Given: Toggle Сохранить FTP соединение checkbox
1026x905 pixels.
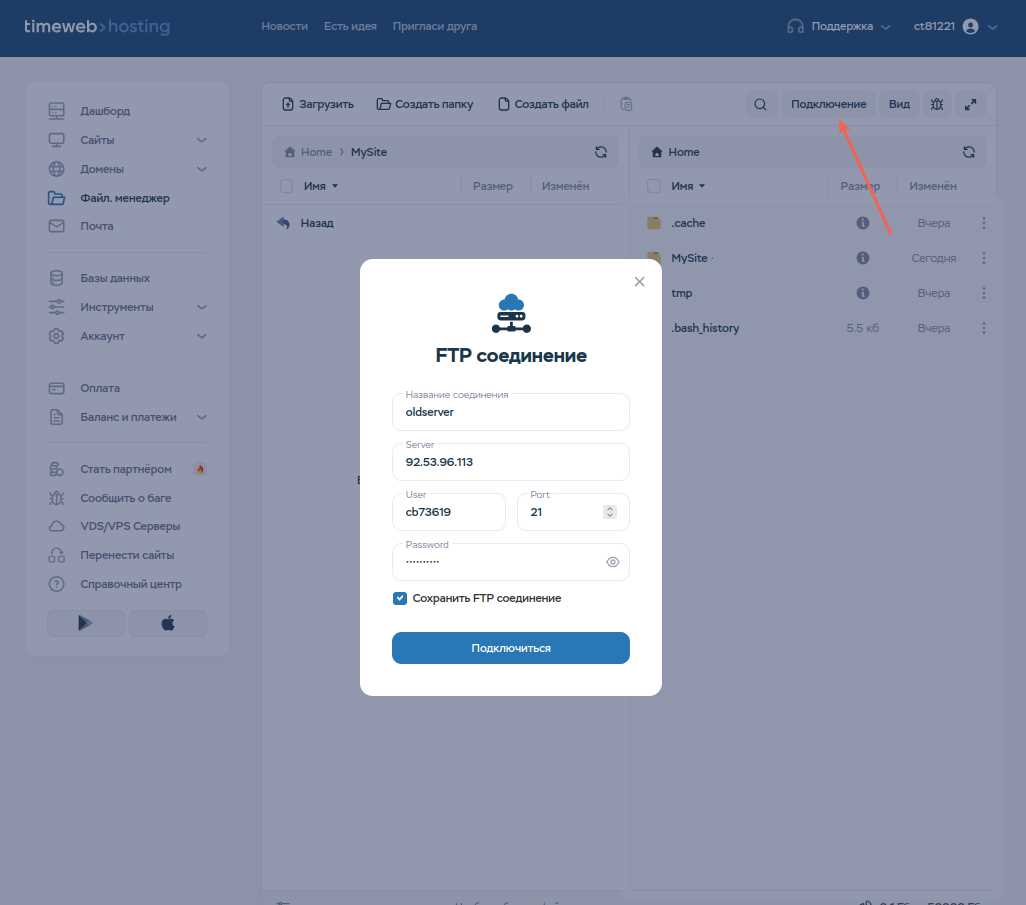Looking at the screenshot, I should click(400, 598).
